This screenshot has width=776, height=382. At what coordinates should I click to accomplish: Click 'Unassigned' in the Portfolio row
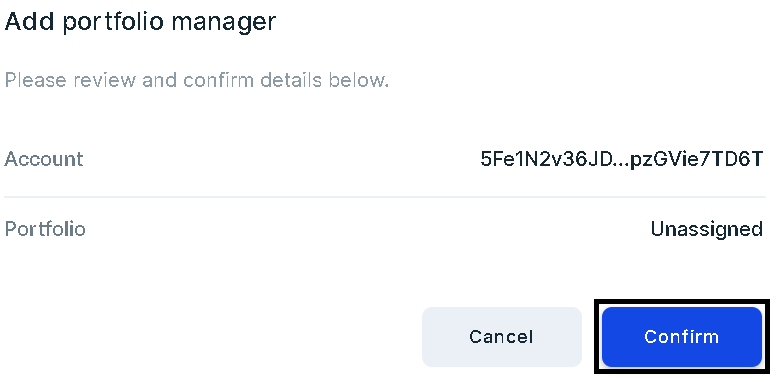707,229
